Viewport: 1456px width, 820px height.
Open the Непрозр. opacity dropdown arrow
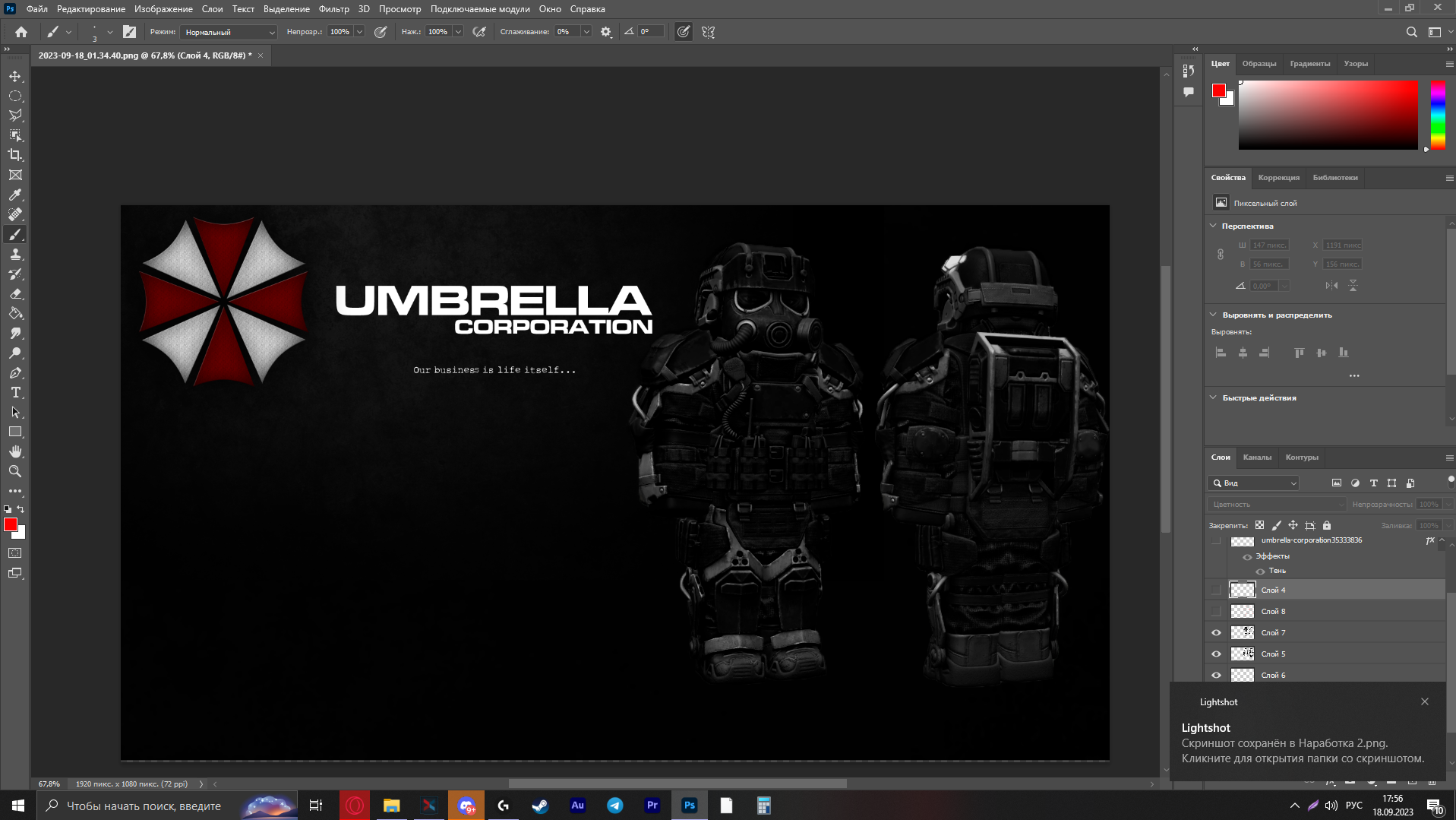(359, 32)
